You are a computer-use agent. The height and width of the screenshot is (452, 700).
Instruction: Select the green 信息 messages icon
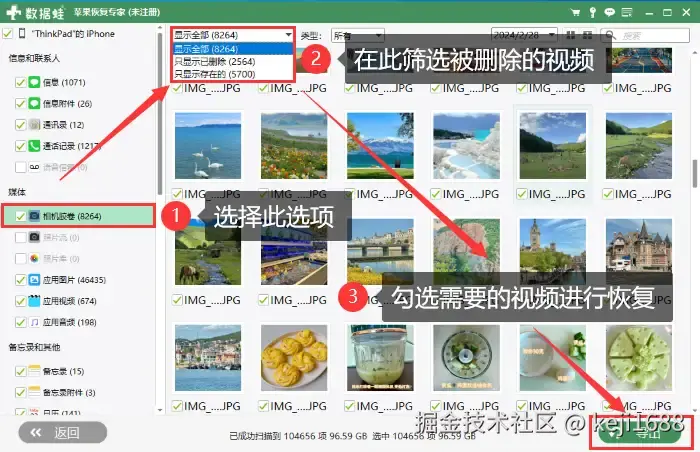[34, 82]
